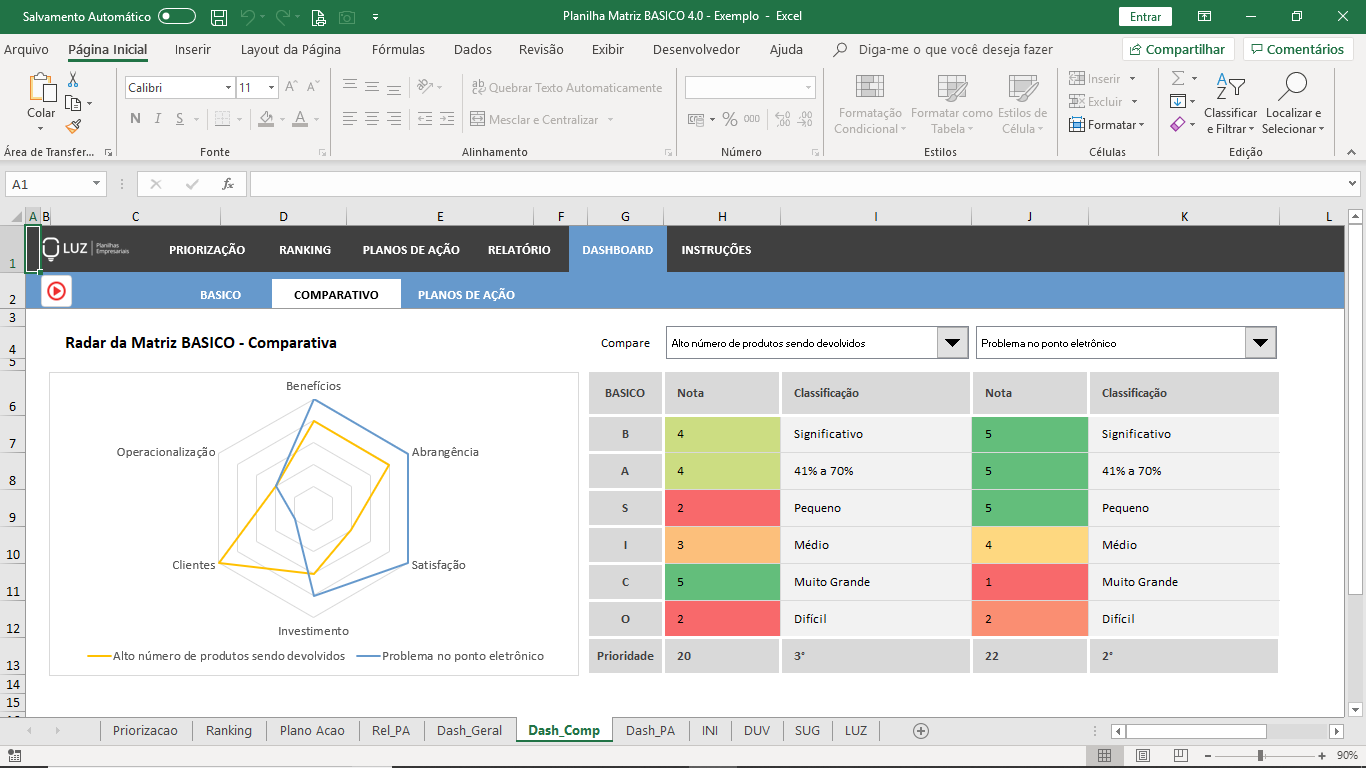Open the PLANOS DE AÇÃO sub-tab
Image resolution: width=1366 pixels, height=768 pixels.
466,295
